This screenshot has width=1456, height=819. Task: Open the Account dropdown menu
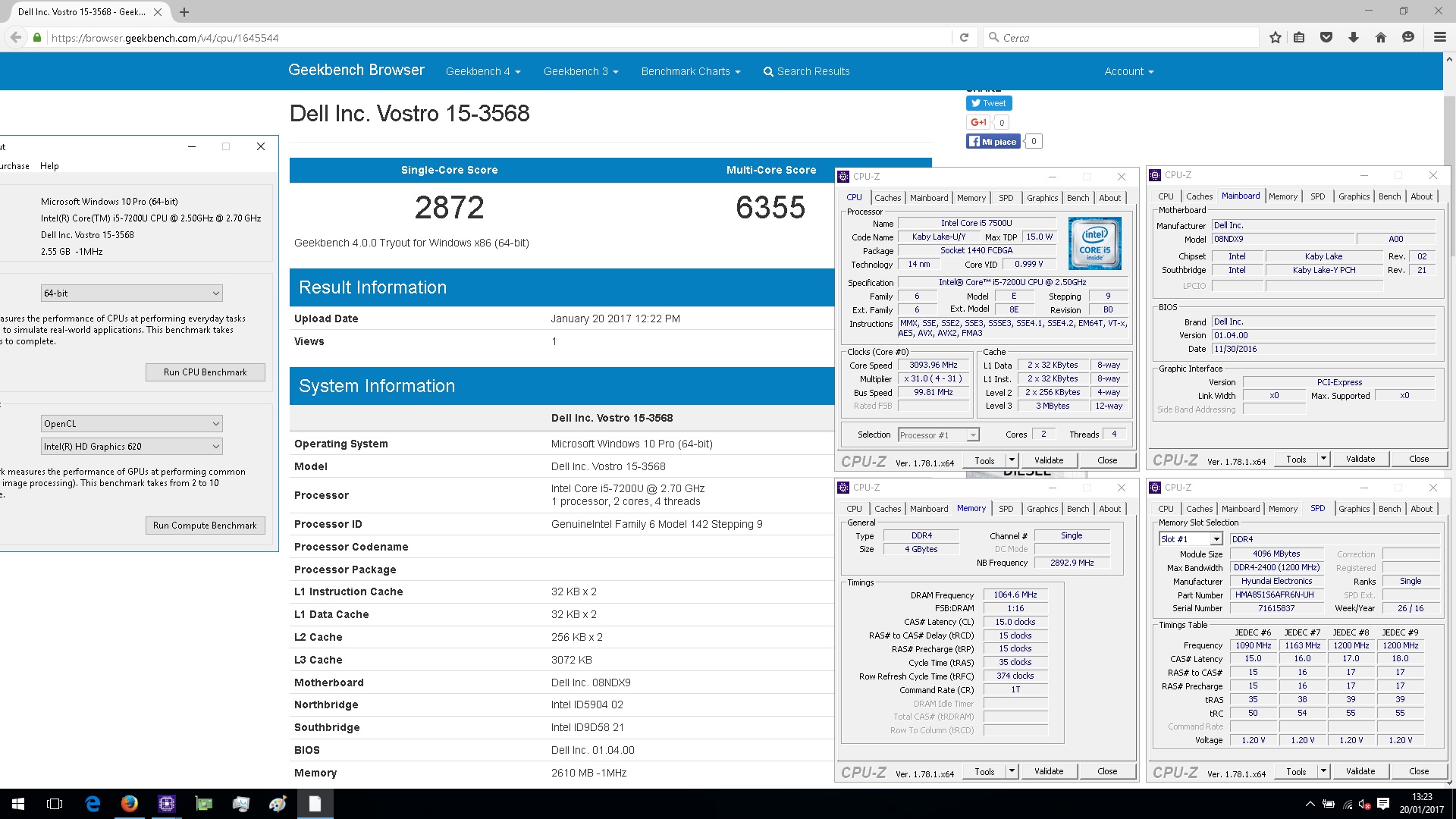coord(1129,71)
